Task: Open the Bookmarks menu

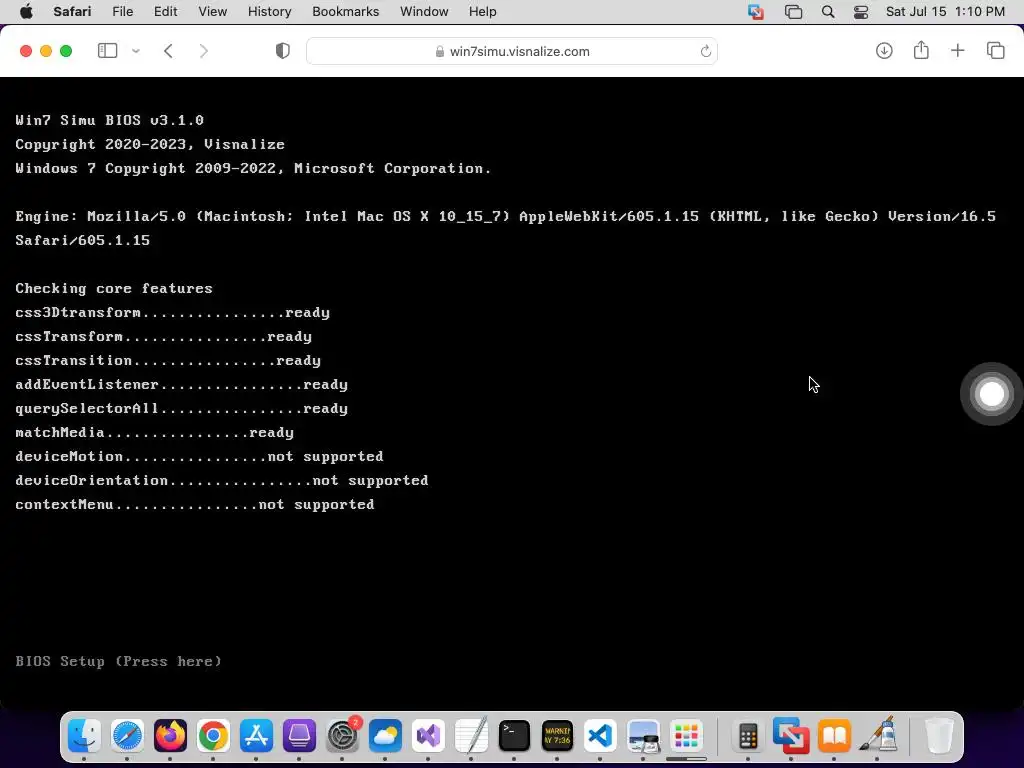Action: point(345,12)
